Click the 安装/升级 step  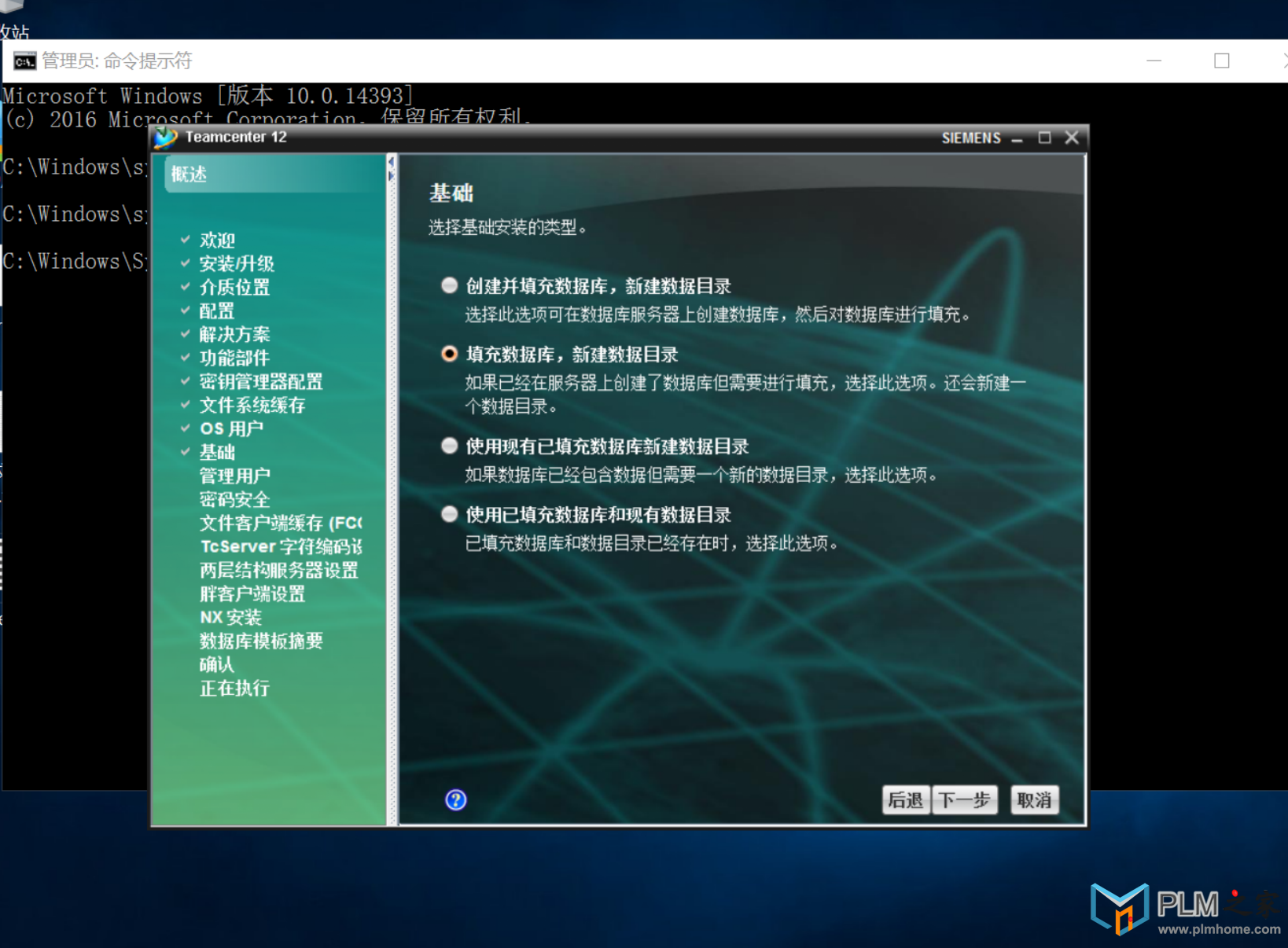pos(237,263)
